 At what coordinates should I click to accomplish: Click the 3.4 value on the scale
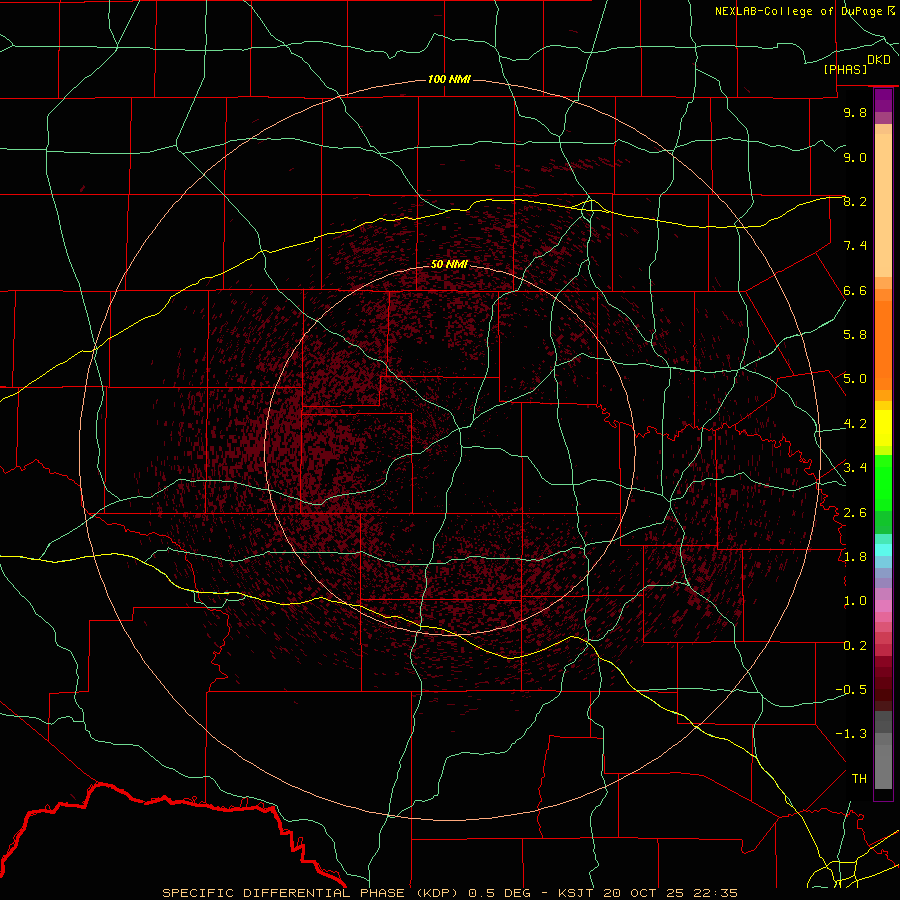(x=855, y=467)
